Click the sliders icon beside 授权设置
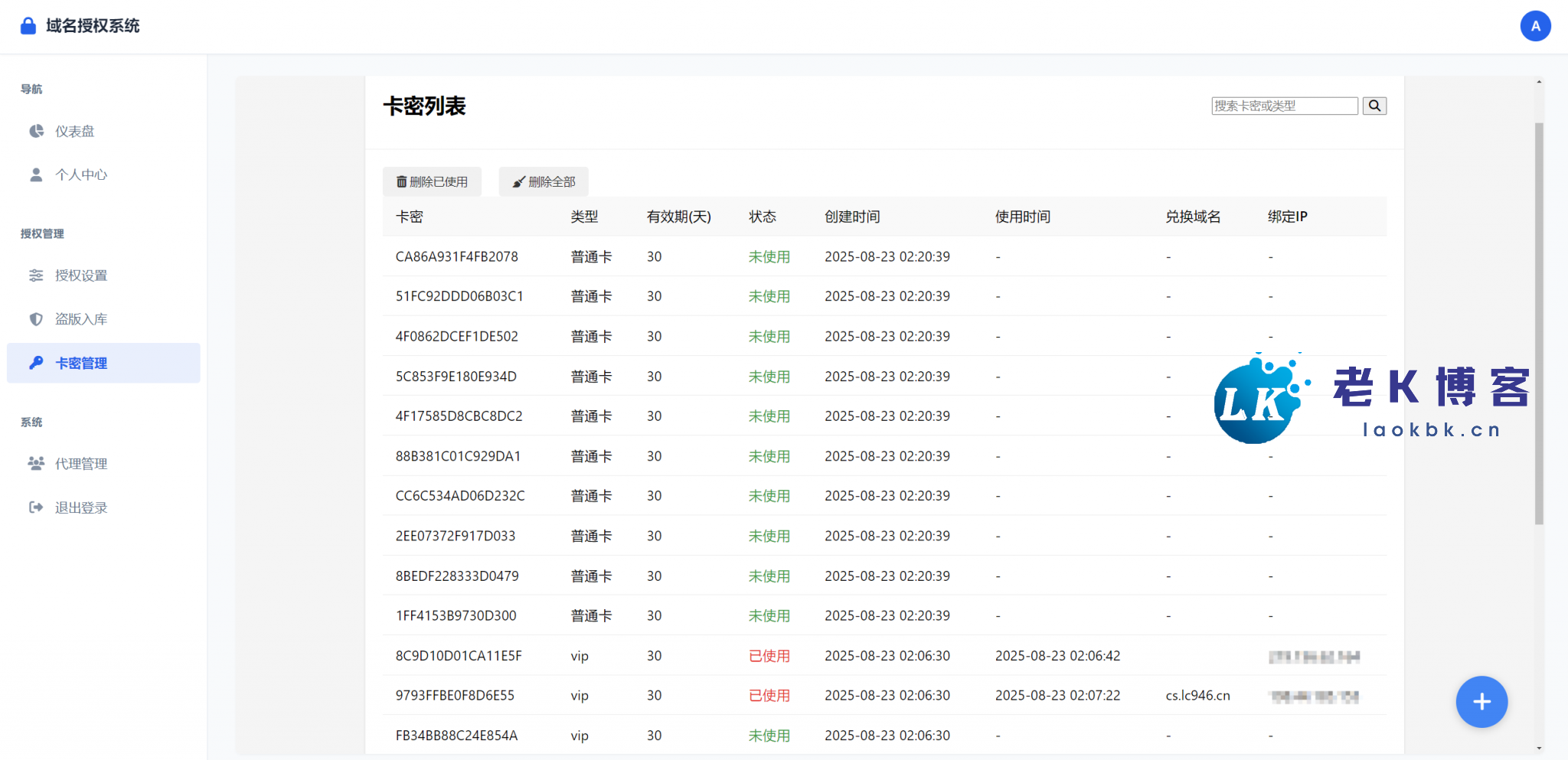Screen dimensions: 1568x760 tap(36, 276)
